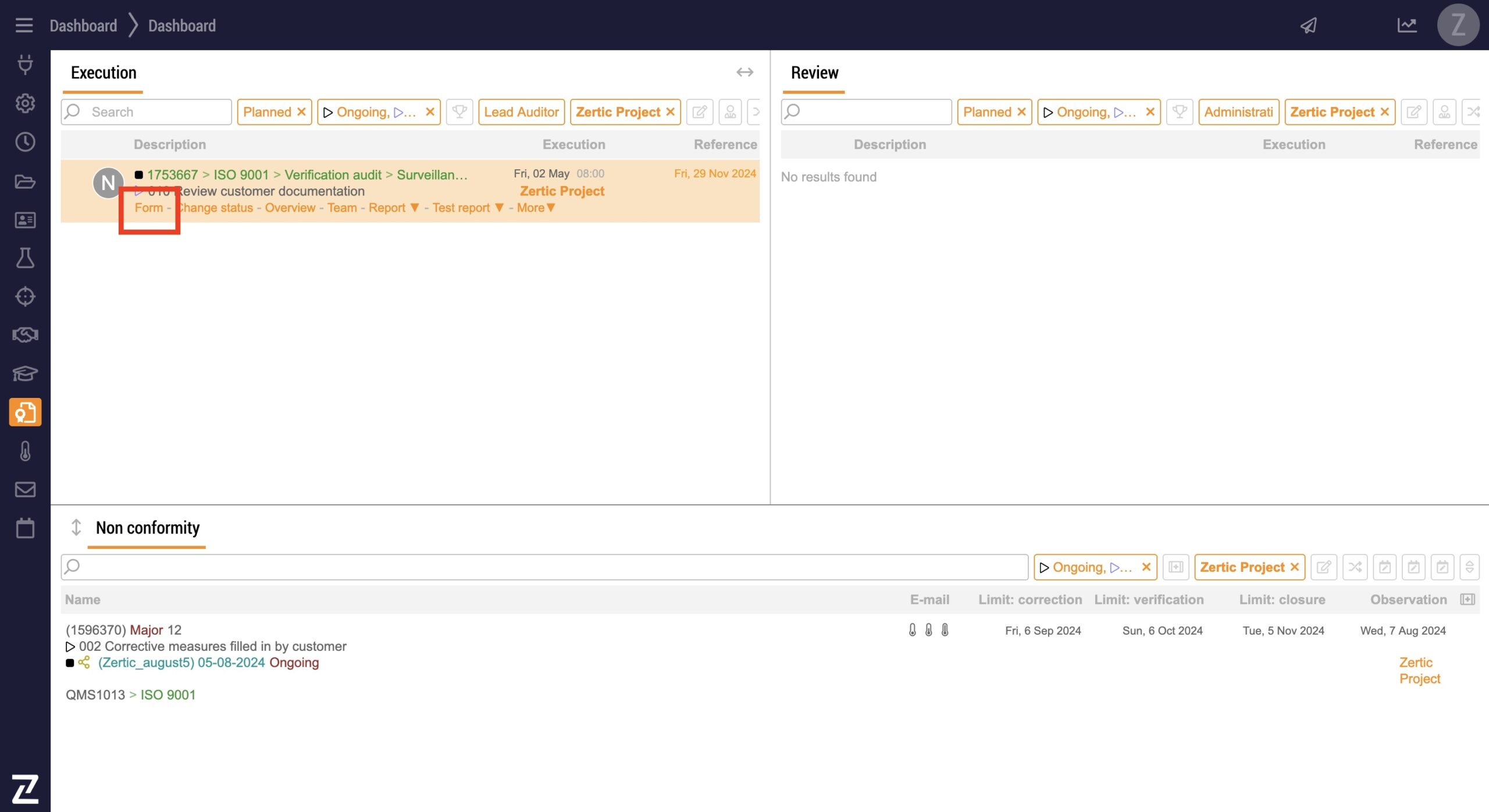
Task: Toggle the trophy filter in Execution toolbar
Action: [x=459, y=112]
